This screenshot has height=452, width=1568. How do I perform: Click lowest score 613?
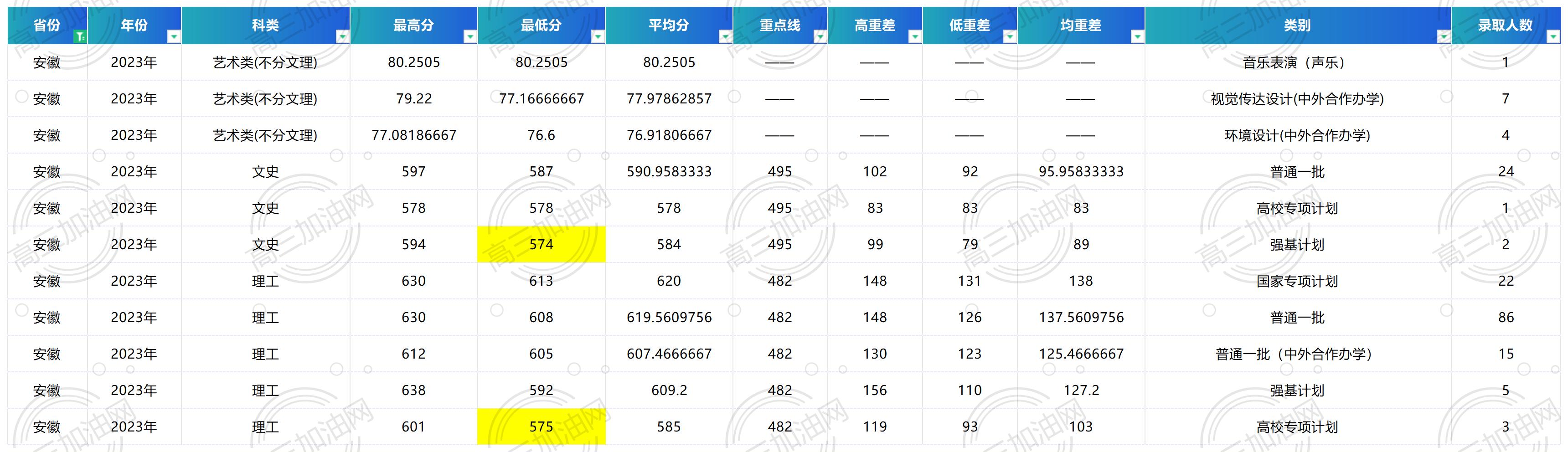(541, 281)
